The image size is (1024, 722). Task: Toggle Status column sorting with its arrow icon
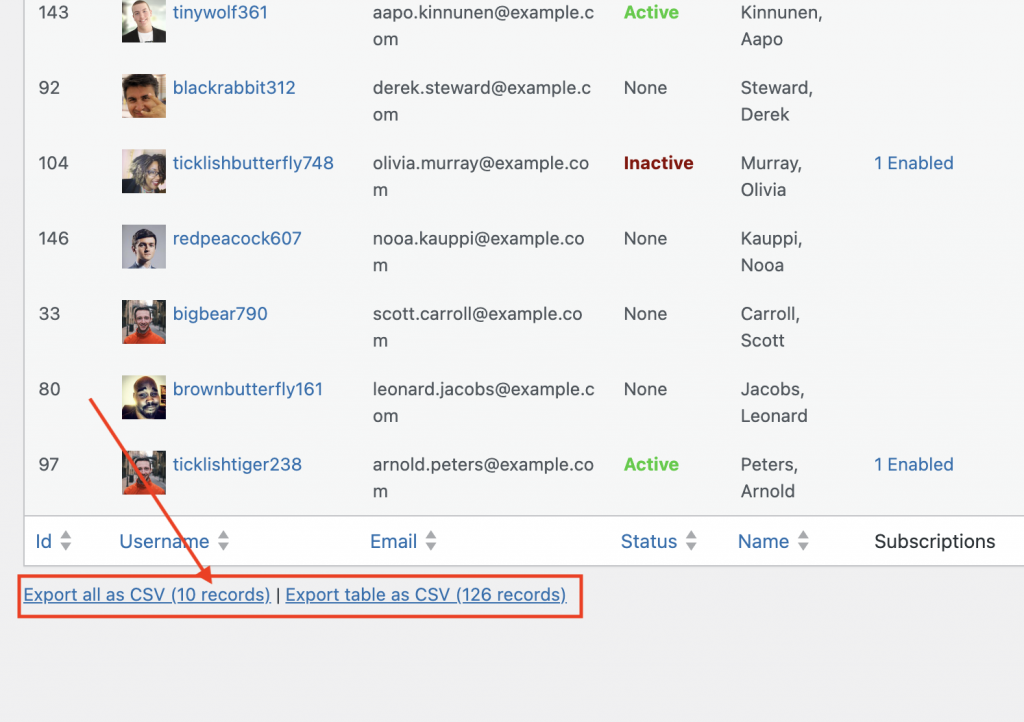pyautogui.click(x=690, y=541)
